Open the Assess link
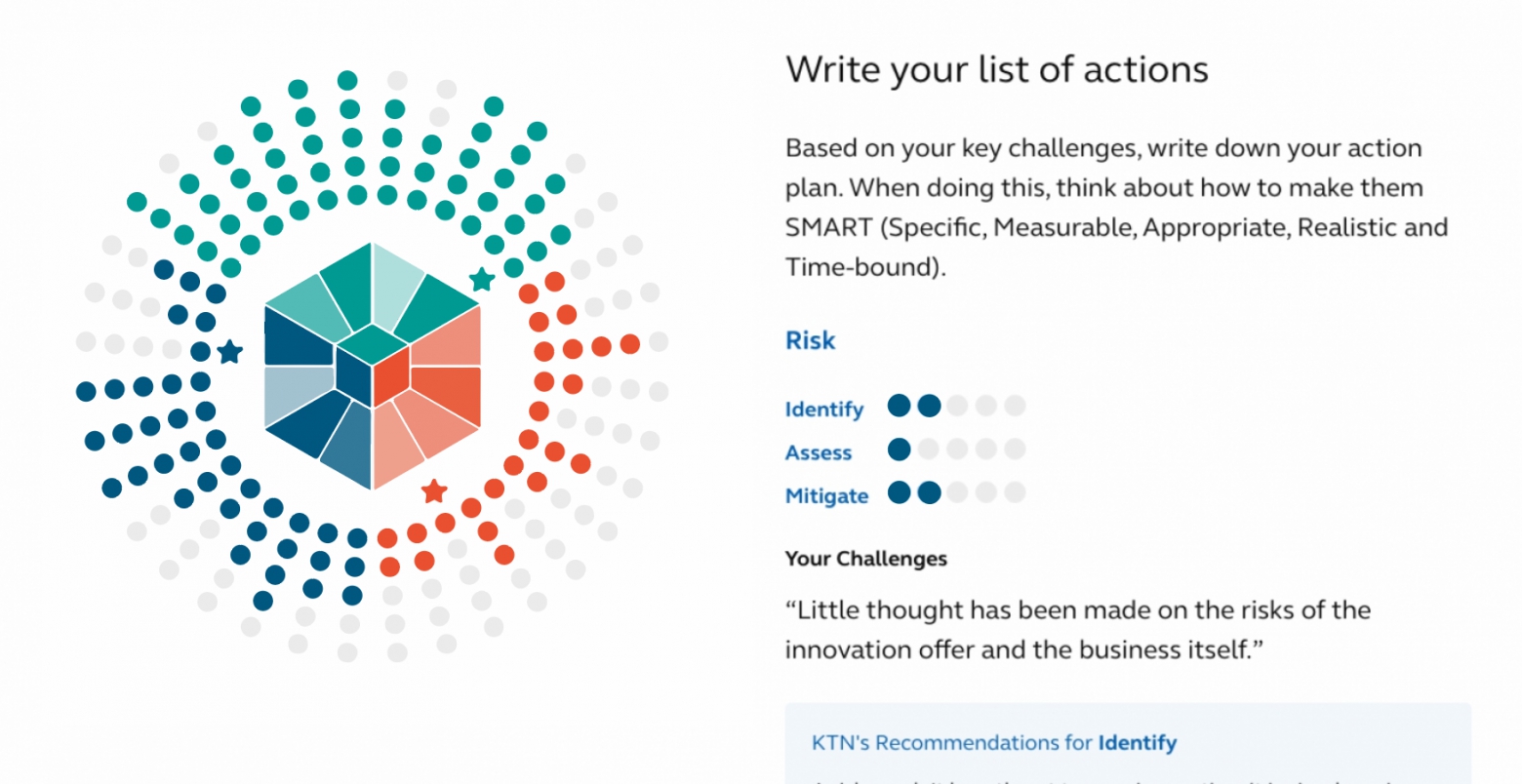 coord(819,452)
